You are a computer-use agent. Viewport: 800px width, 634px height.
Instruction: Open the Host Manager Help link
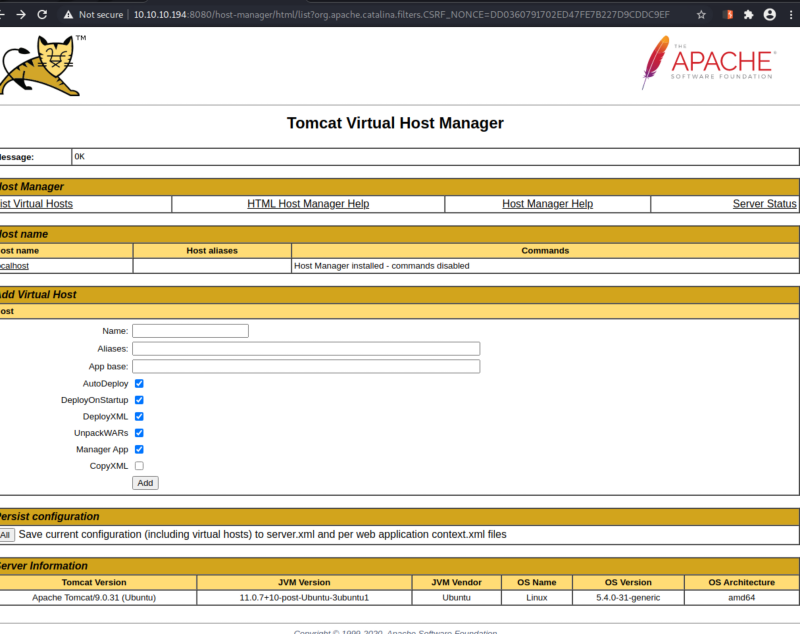[547, 204]
